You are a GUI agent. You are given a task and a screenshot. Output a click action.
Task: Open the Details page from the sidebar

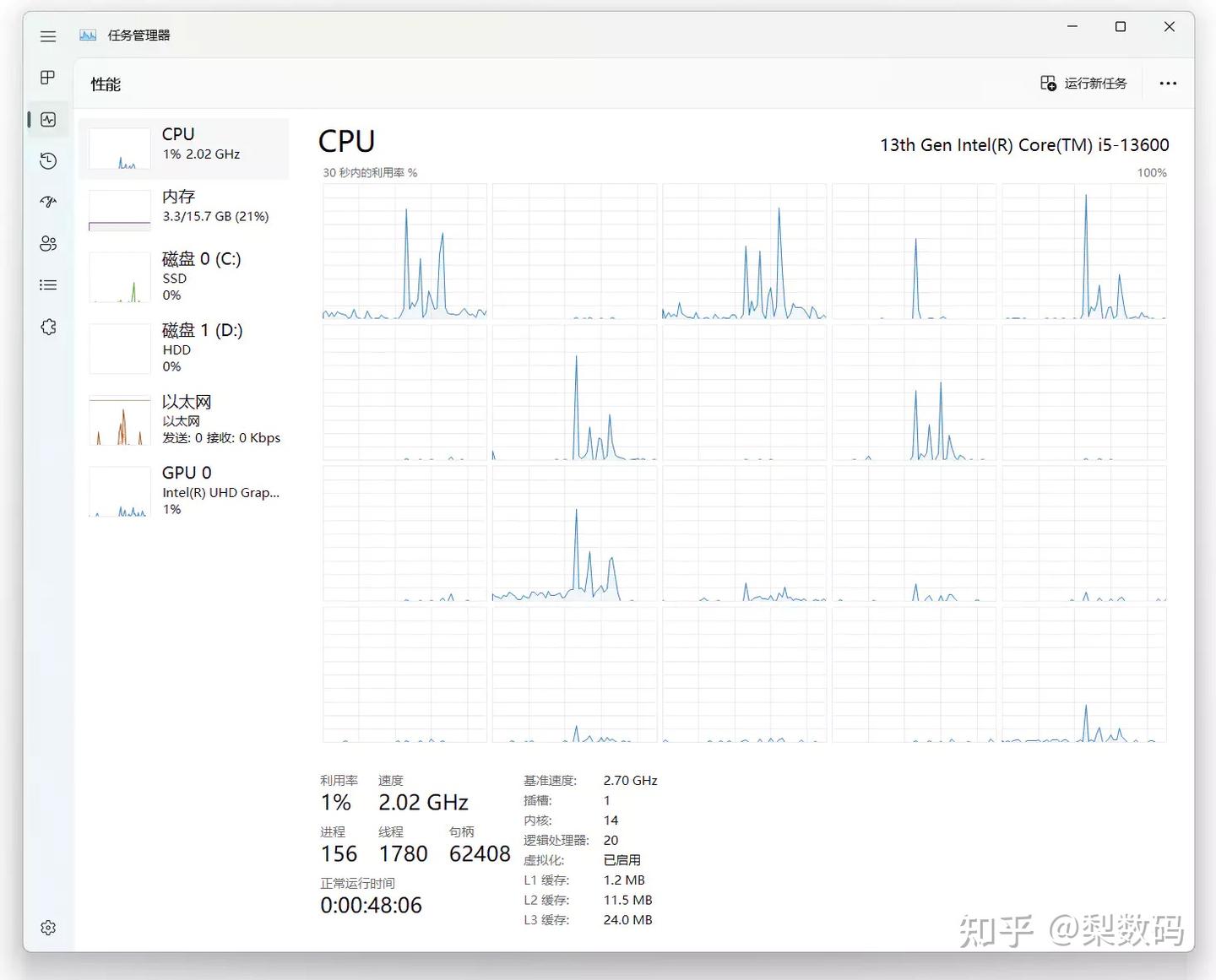tap(47, 284)
